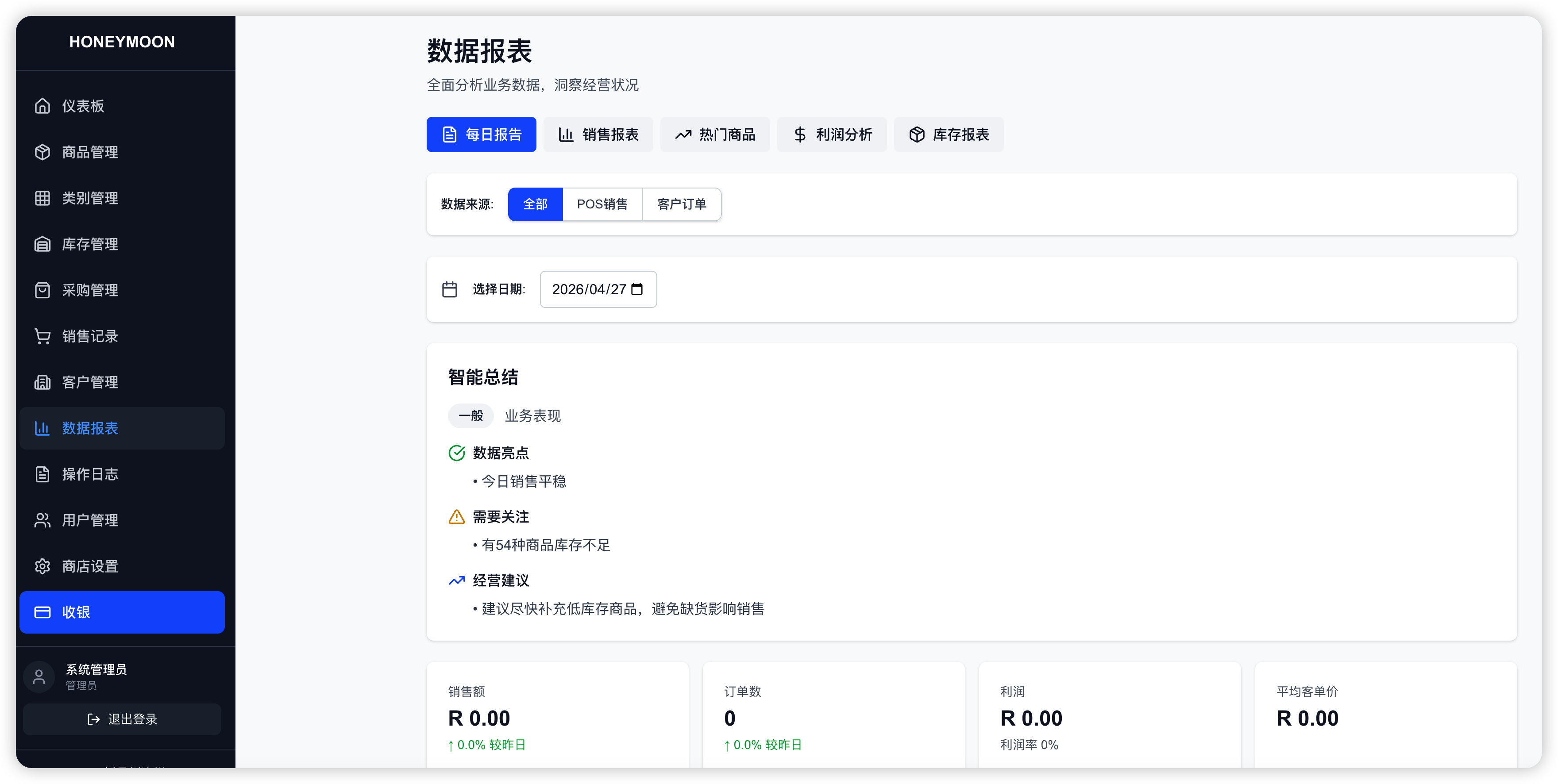Open the 库存报表 tab
Image resolution: width=1558 pixels, height=784 pixels.
click(x=949, y=134)
